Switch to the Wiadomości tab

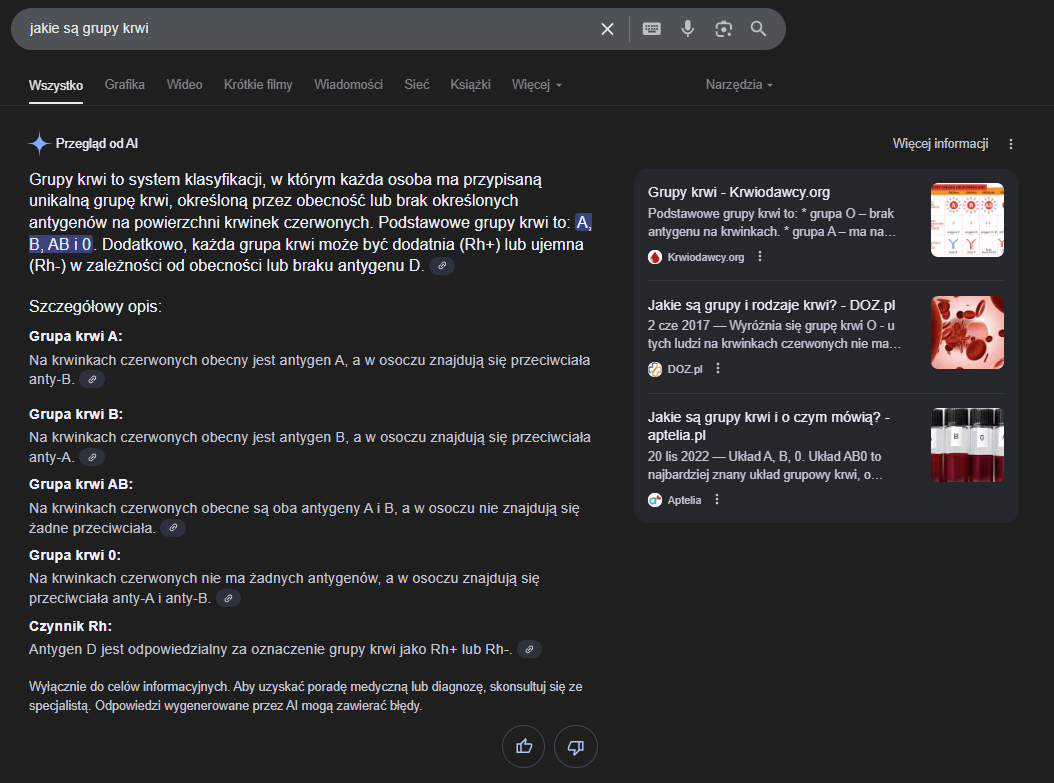[x=348, y=85]
